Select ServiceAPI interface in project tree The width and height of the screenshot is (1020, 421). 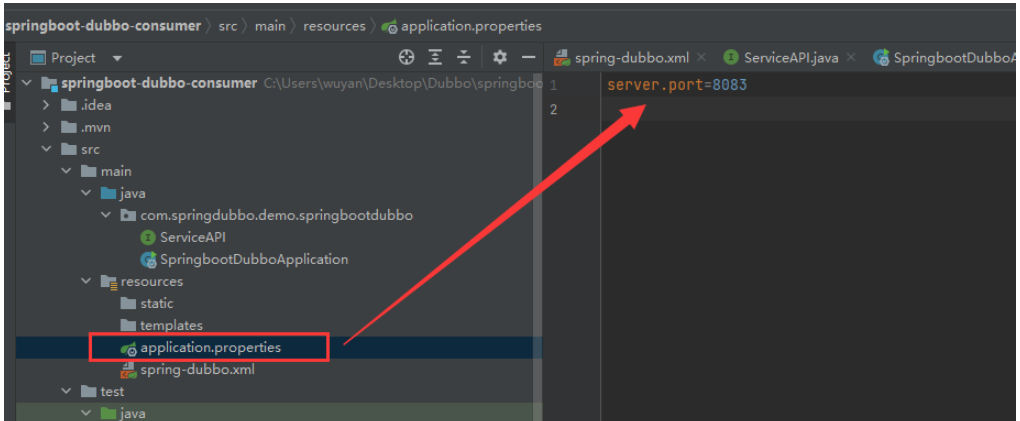point(183,238)
